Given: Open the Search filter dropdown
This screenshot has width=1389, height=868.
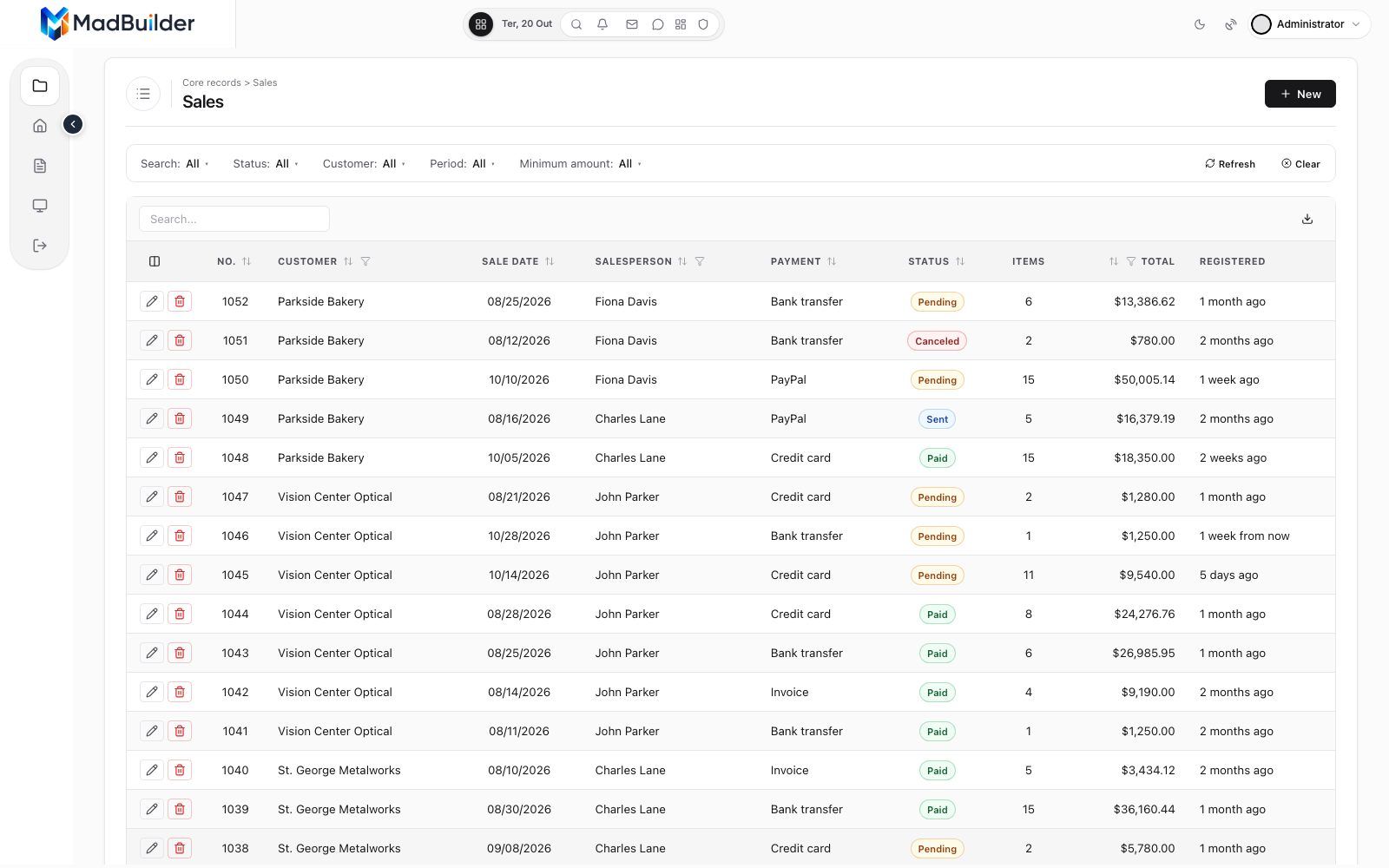Looking at the screenshot, I should 175,163.
